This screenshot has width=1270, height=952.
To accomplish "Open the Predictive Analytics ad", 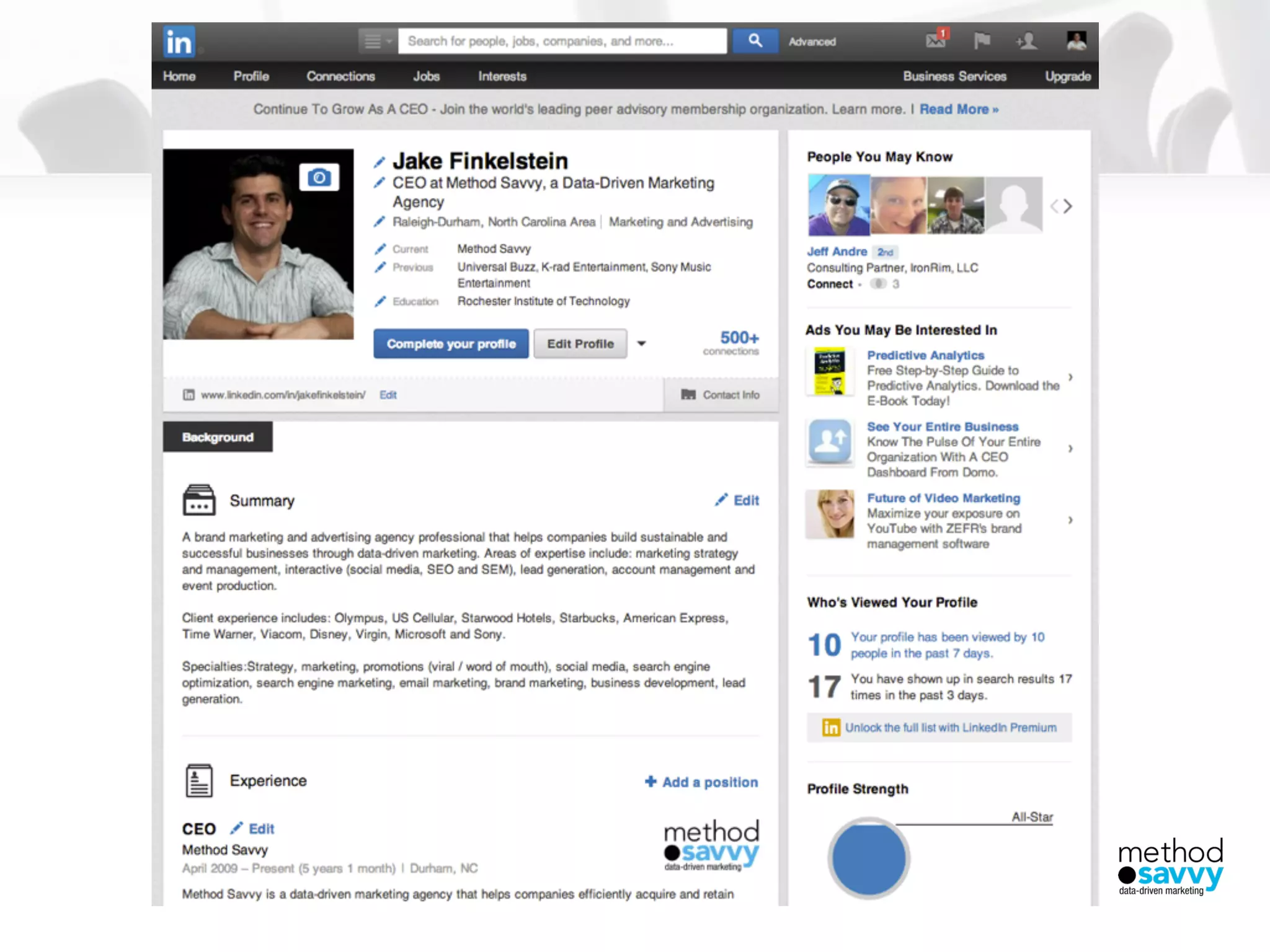I will (925, 355).
